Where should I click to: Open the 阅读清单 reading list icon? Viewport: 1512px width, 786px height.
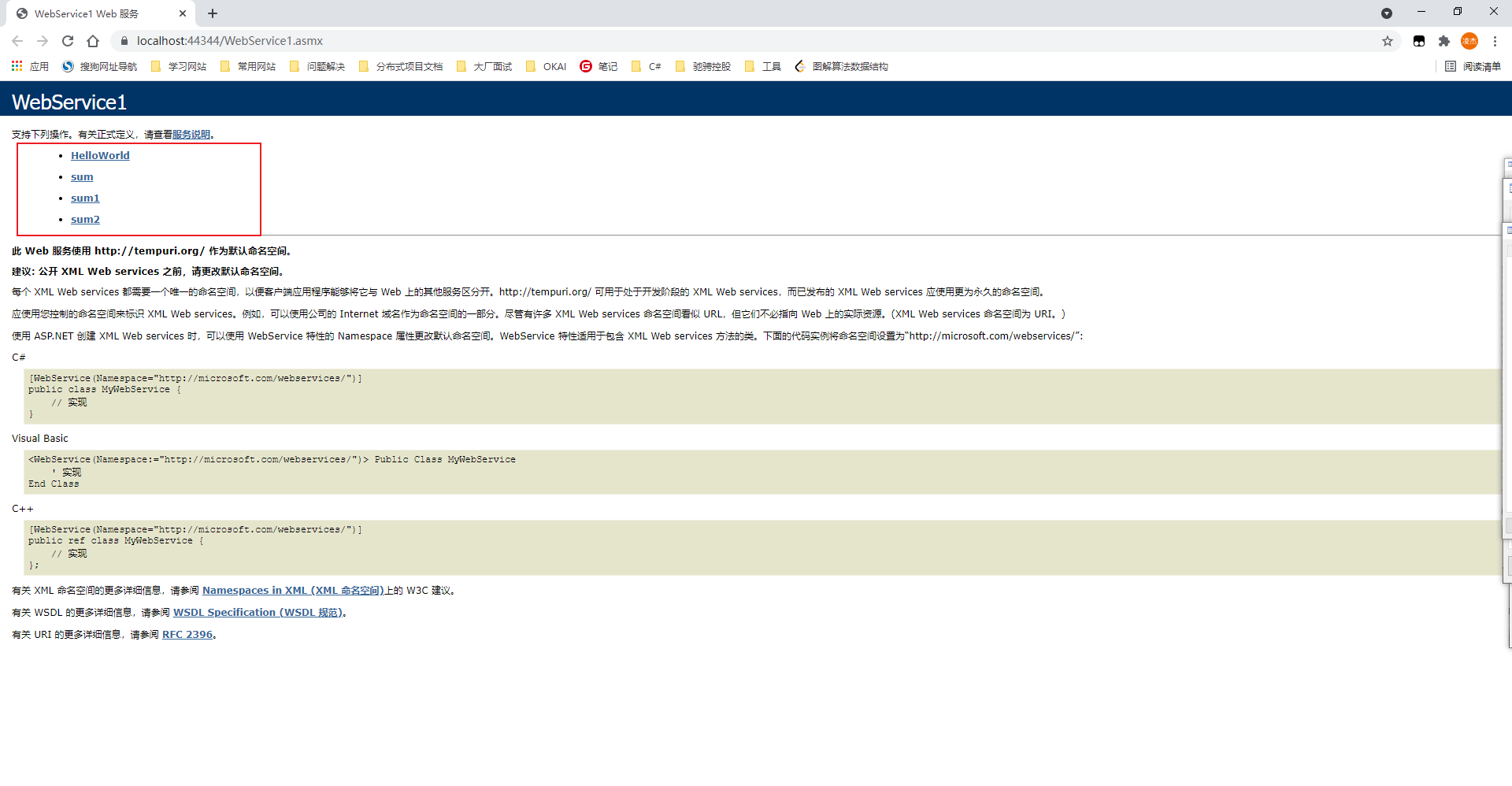(1473, 66)
